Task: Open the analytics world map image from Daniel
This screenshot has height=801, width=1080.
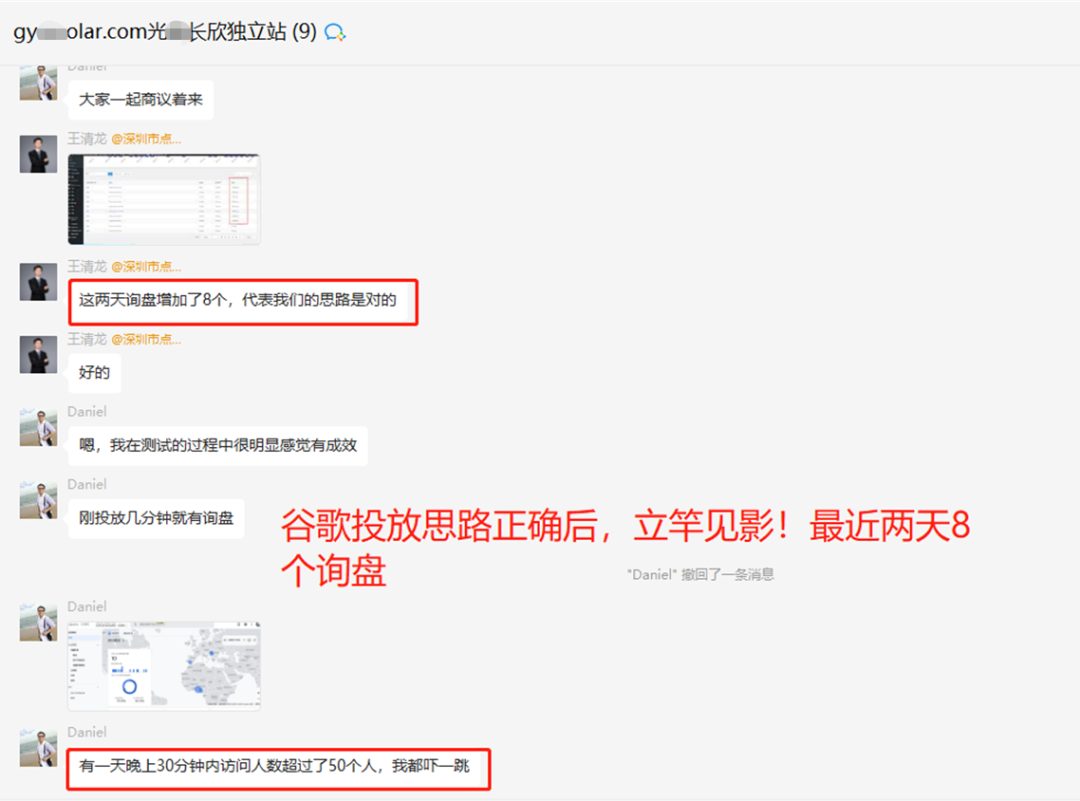Action: pos(164,662)
